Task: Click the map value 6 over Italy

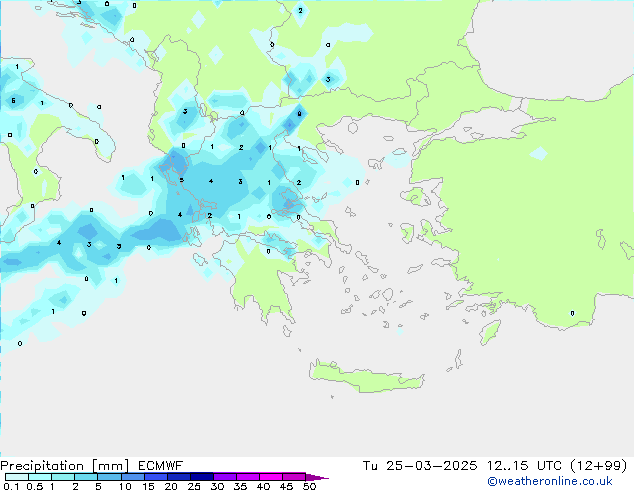Action: 13,101
